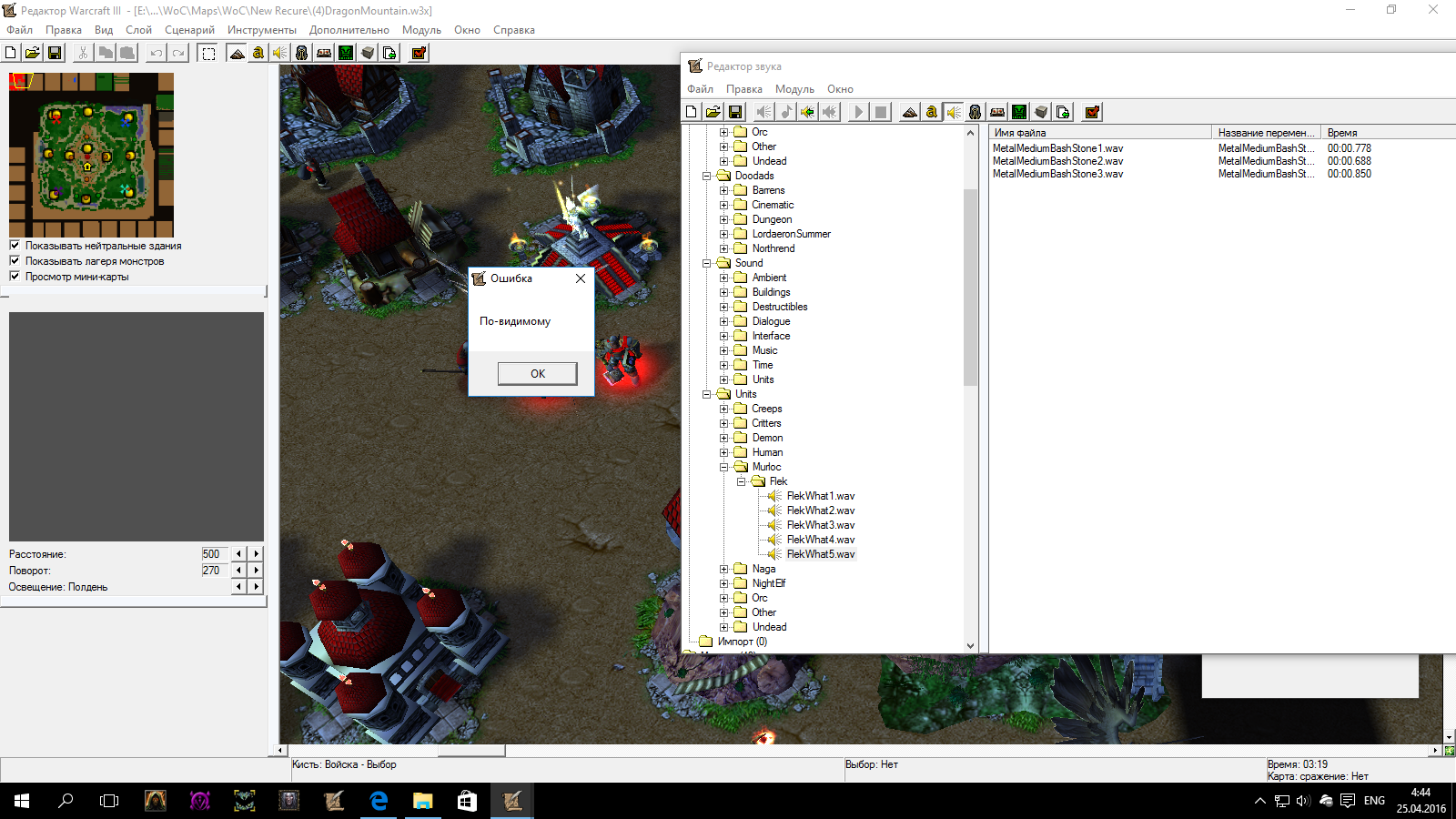This screenshot has height=819, width=1456.
Task: Click right arrow next to 'Освещение: Полдень'
Action: (257, 586)
